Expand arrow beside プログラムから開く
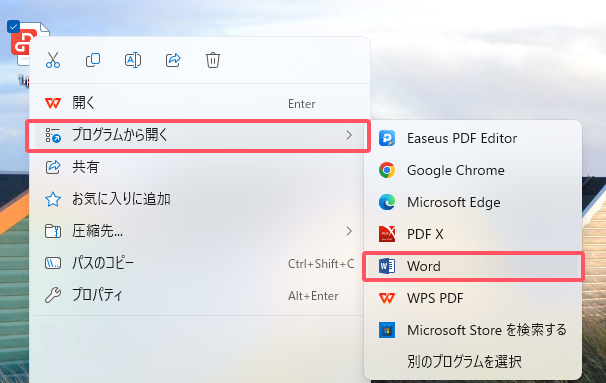 [x=349, y=135]
